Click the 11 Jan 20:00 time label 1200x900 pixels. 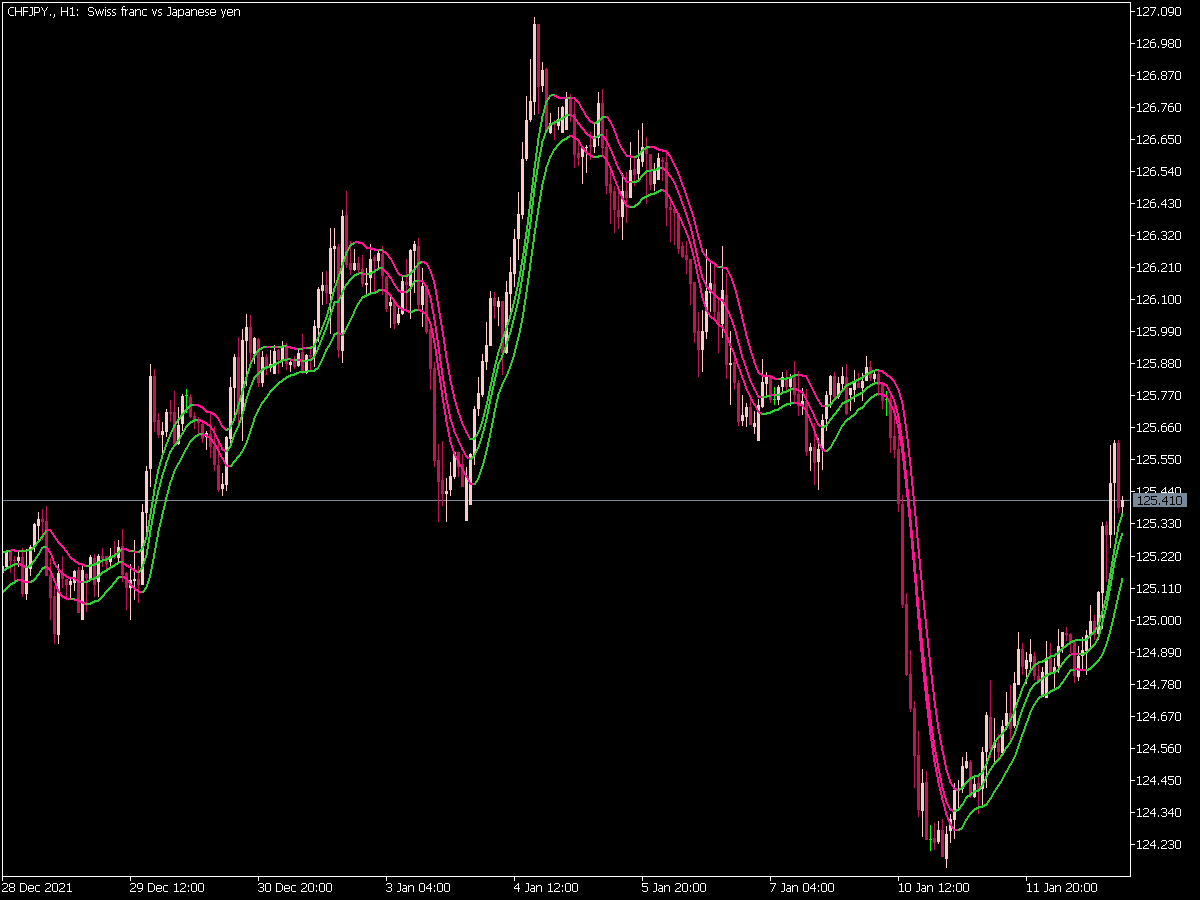(1061, 888)
